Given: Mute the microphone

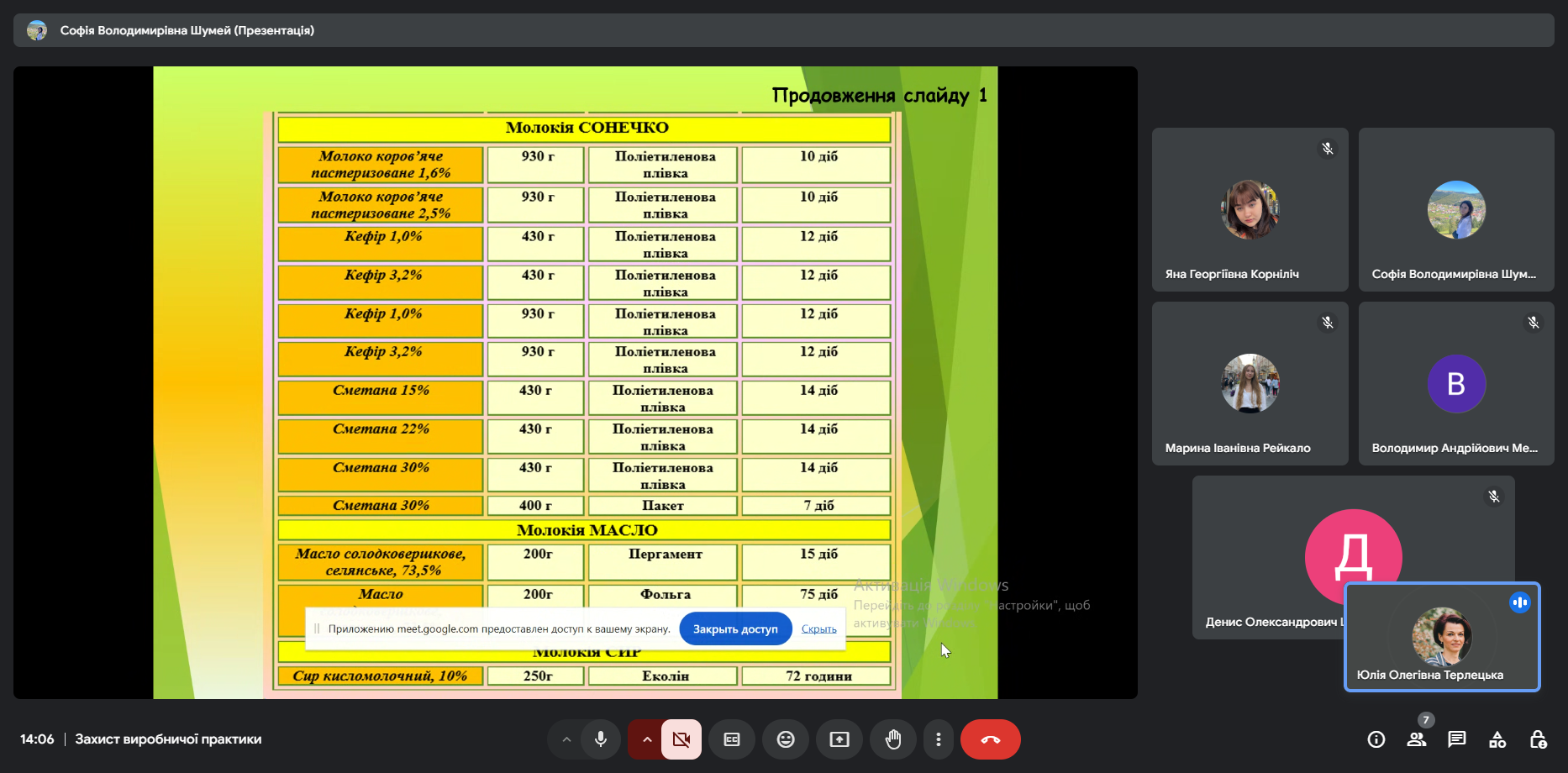Looking at the screenshot, I should 601,739.
